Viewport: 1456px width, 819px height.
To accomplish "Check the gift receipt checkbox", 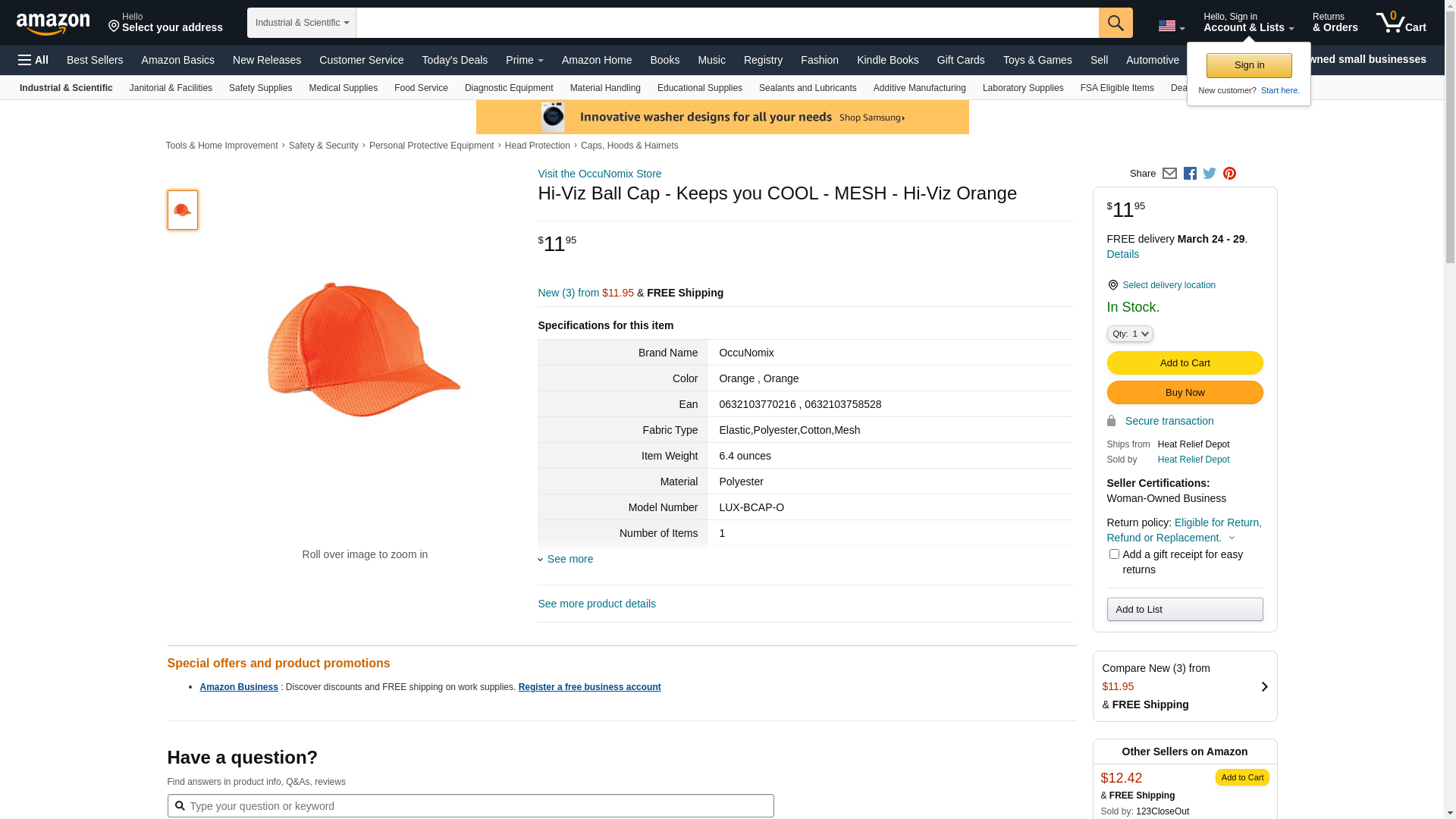I will (x=1114, y=554).
